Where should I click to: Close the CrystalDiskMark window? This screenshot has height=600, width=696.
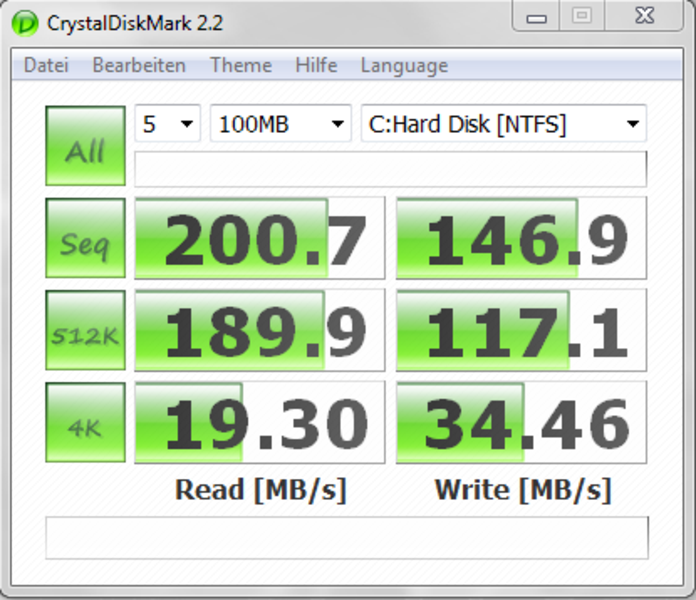[x=644, y=16]
